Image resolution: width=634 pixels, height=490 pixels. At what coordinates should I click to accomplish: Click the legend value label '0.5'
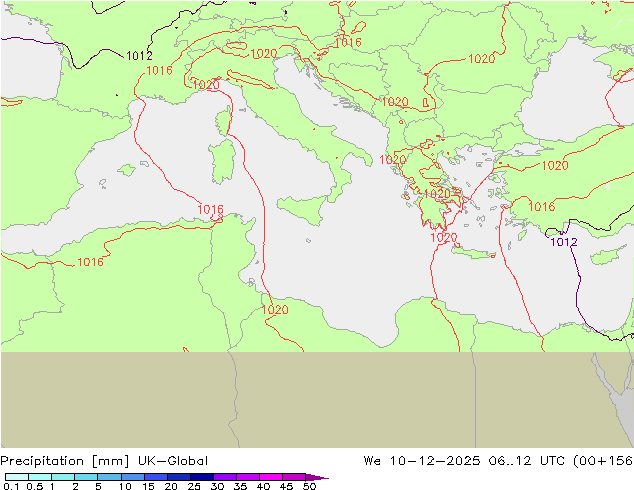[34, 486]
